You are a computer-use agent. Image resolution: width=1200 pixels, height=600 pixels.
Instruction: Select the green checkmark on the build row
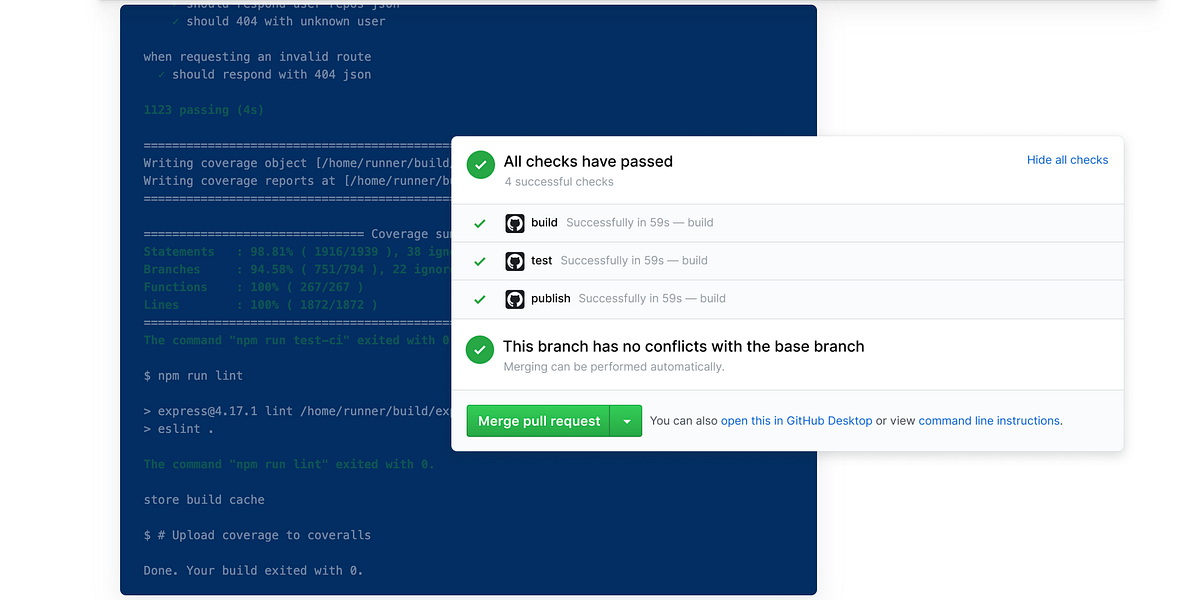click(x=480, y=223)
